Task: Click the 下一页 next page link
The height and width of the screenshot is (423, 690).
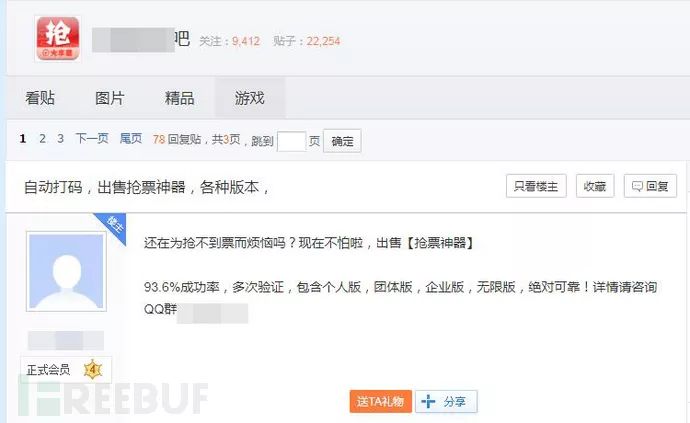Action: click(92, 139)
